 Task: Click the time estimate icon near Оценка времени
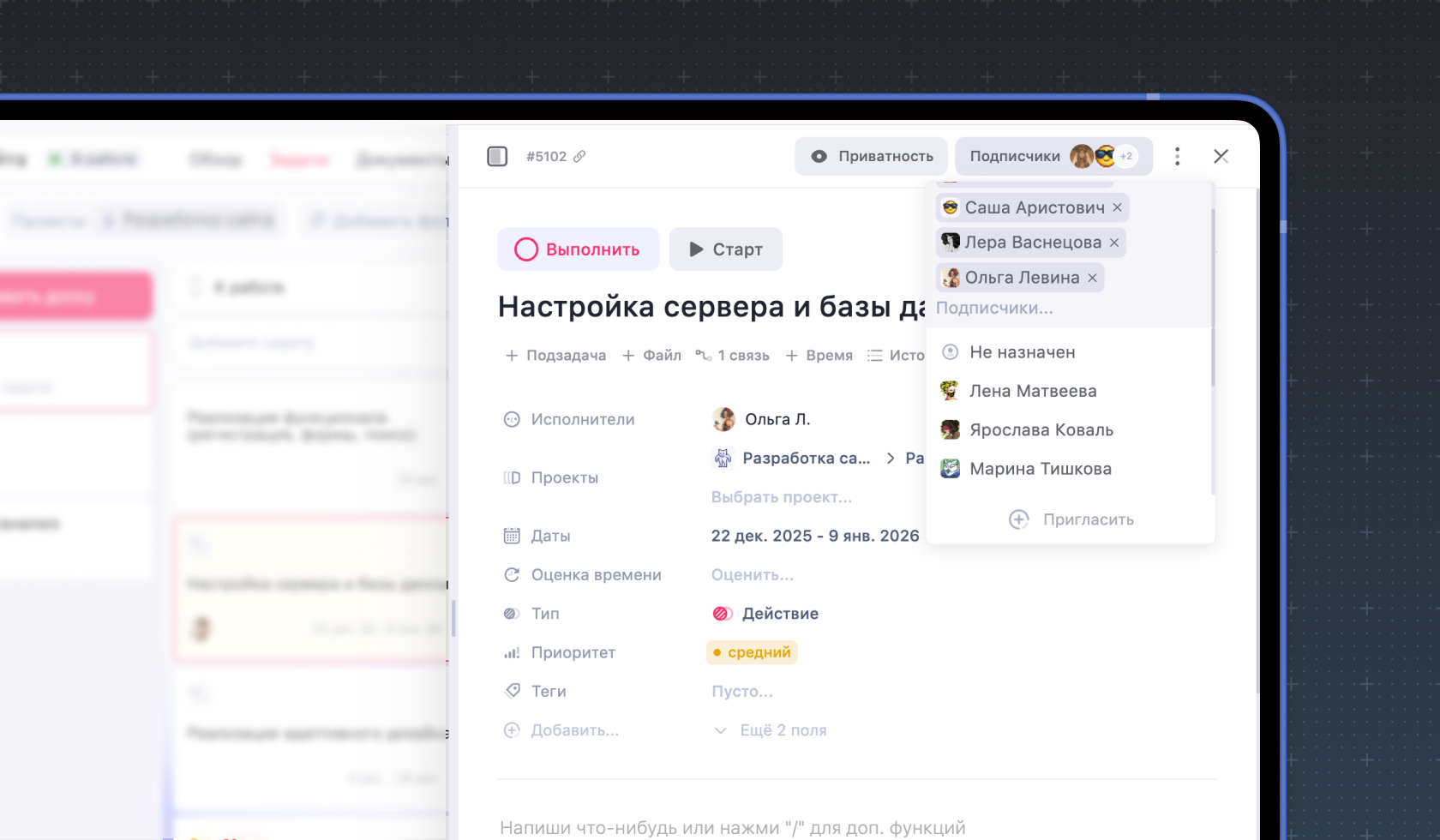tap(512, 574)
